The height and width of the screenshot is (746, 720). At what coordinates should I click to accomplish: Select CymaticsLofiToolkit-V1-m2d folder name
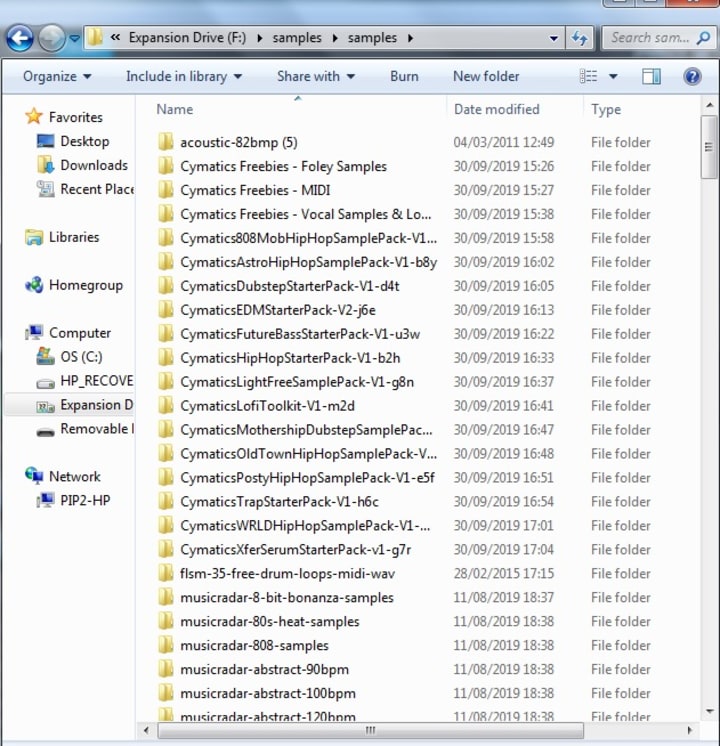(x=267, y=406)
